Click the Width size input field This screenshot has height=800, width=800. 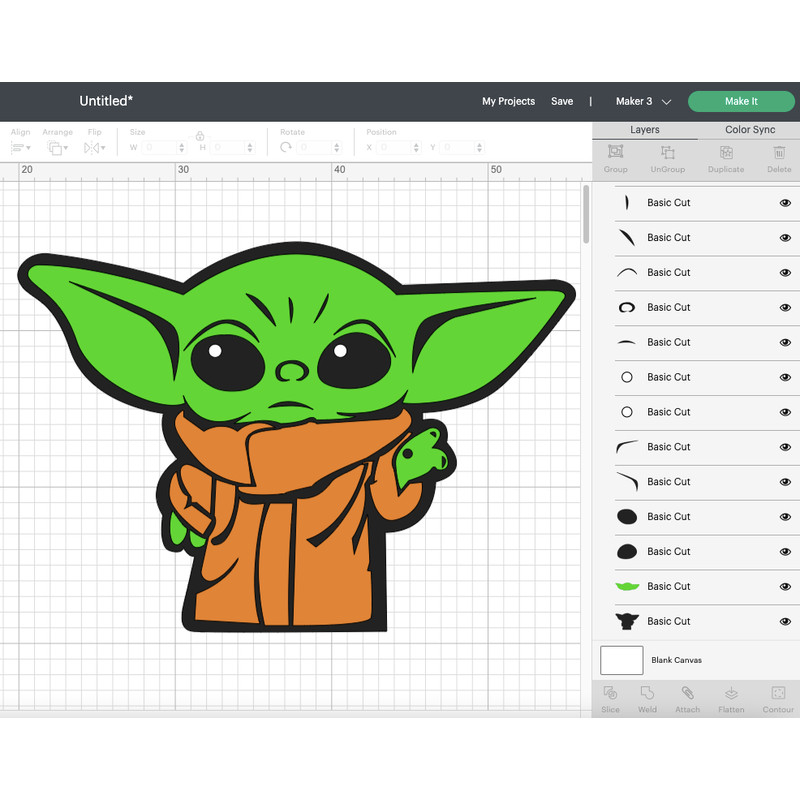(157, 145)
